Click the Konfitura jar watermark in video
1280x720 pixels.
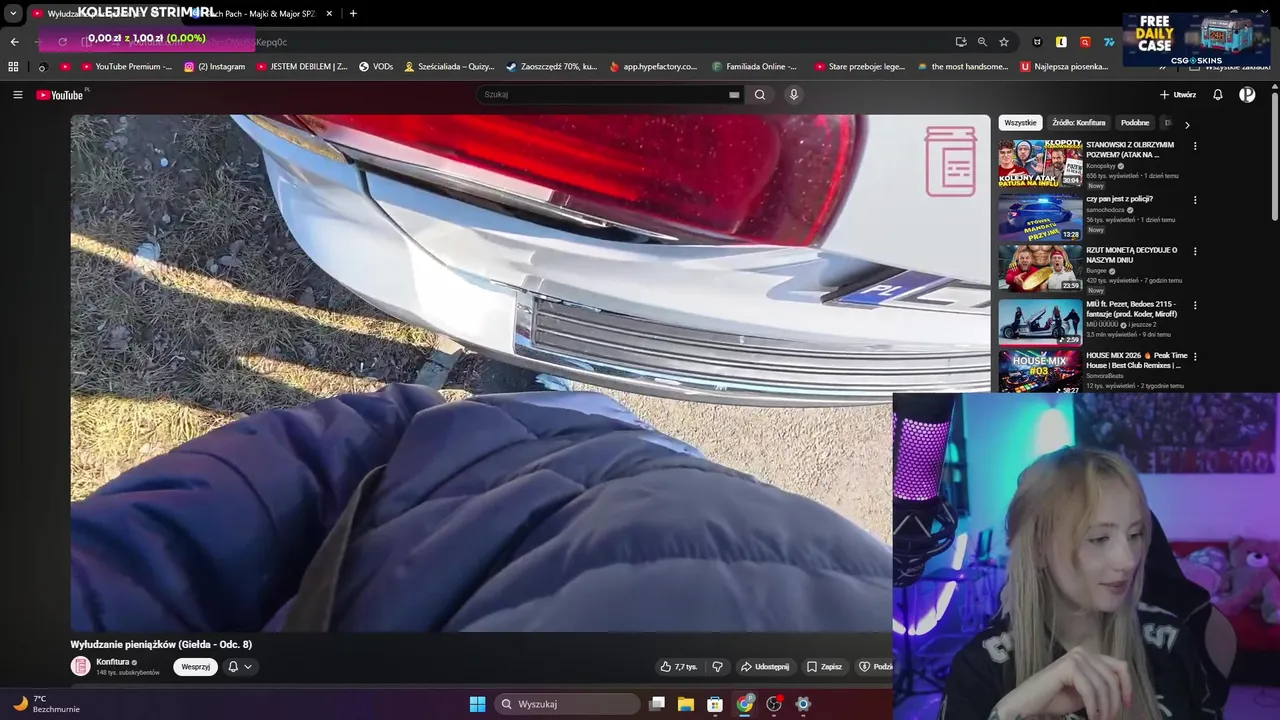click(x=950, y=161)
